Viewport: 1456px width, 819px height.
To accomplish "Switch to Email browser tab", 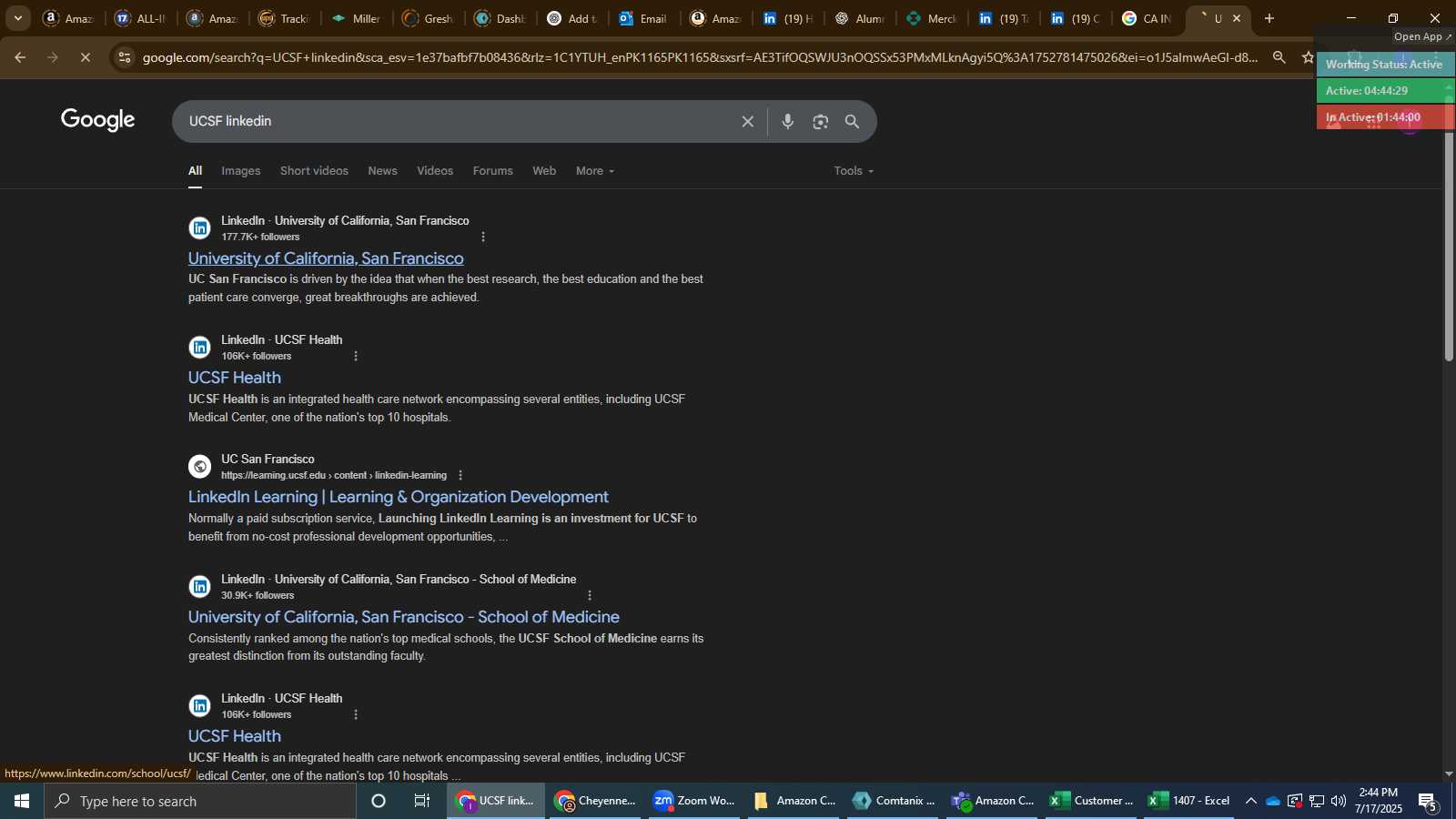I will pos(644,18).
